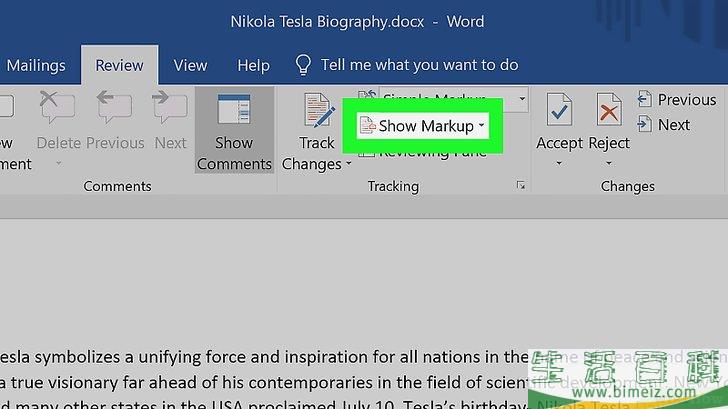The height and width of the screenshot is (409, 728).
Task: Reject the tracked change X icon
Action: pos(609,110)
